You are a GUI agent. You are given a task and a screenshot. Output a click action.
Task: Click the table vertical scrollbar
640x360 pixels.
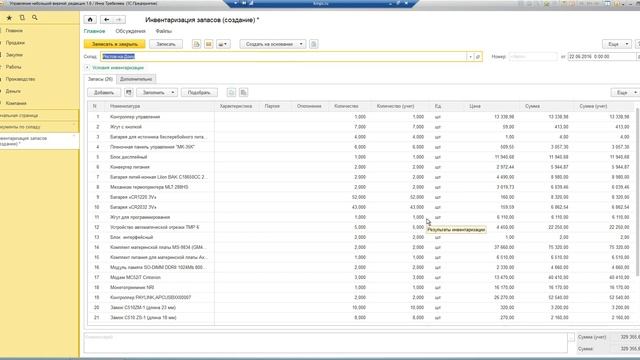pyautogui.click(x=638, y=192)
